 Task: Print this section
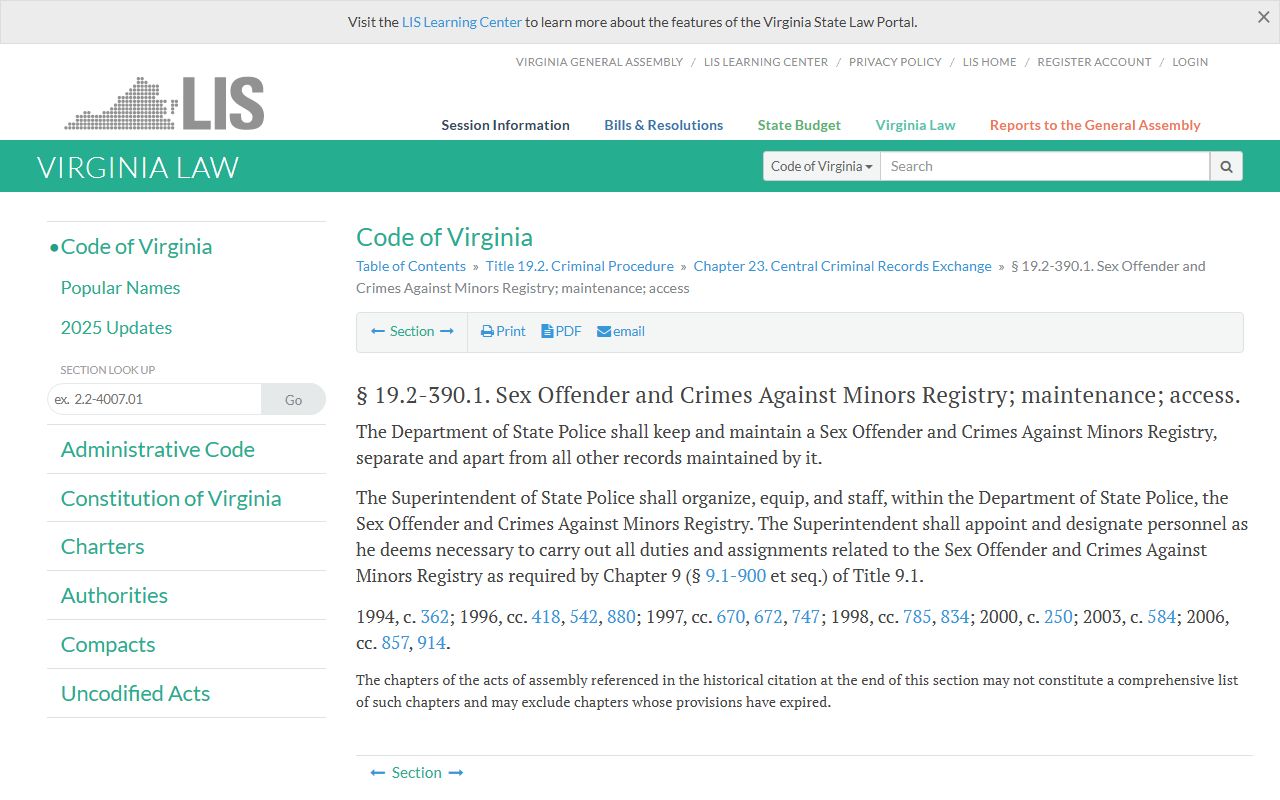click(503, 331)
